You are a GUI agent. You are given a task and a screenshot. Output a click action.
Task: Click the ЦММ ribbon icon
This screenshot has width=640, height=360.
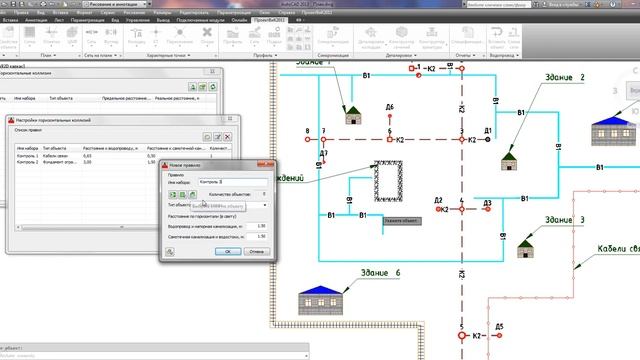pyautogui.click(x=72, y=36)
